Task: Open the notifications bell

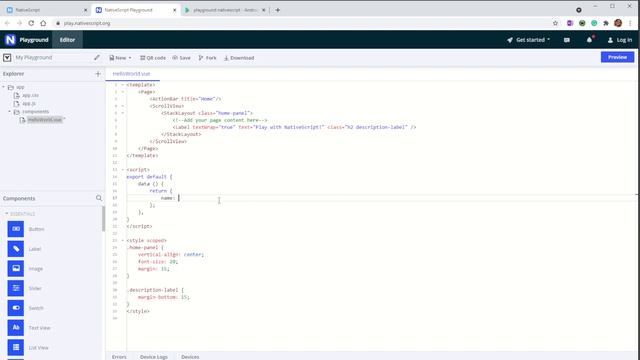Action: 589,40
